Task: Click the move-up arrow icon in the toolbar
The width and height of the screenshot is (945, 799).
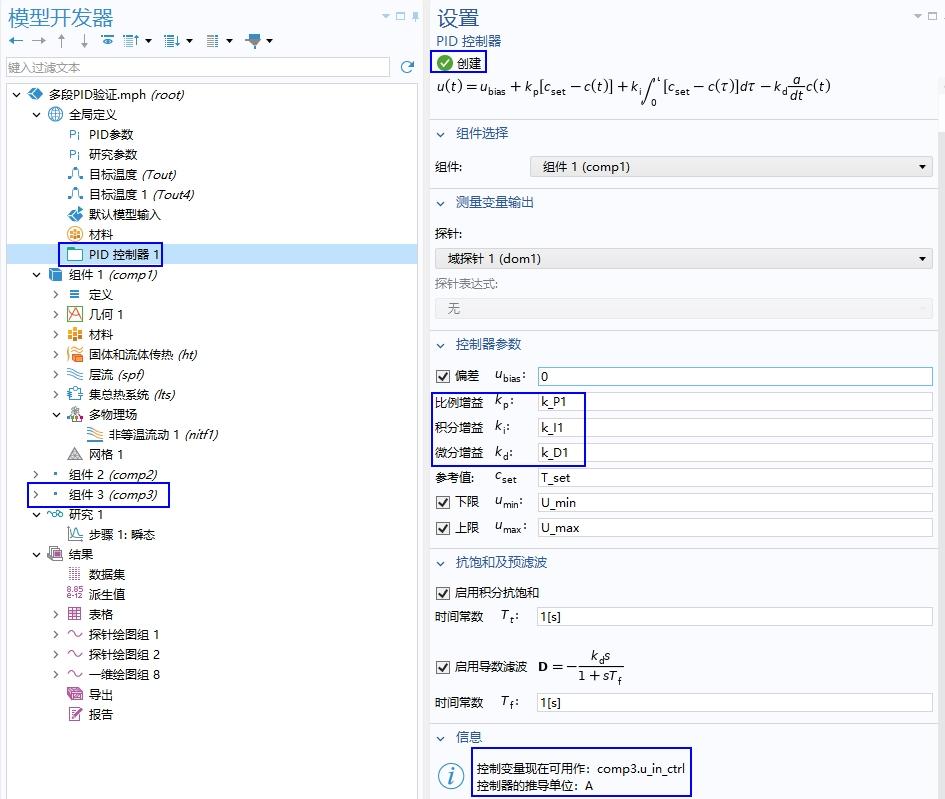Action: [59, 40]
